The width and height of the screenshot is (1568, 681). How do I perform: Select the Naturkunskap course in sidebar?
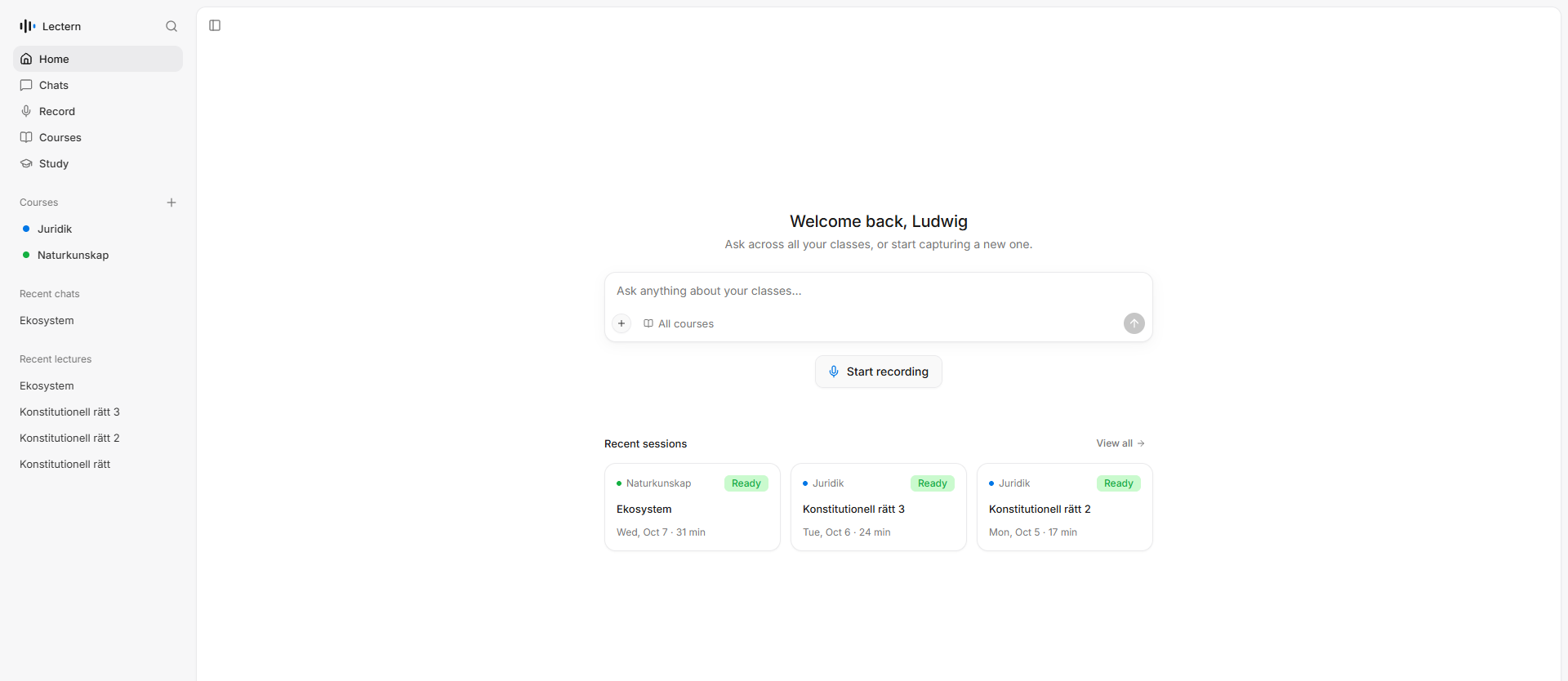98,255
